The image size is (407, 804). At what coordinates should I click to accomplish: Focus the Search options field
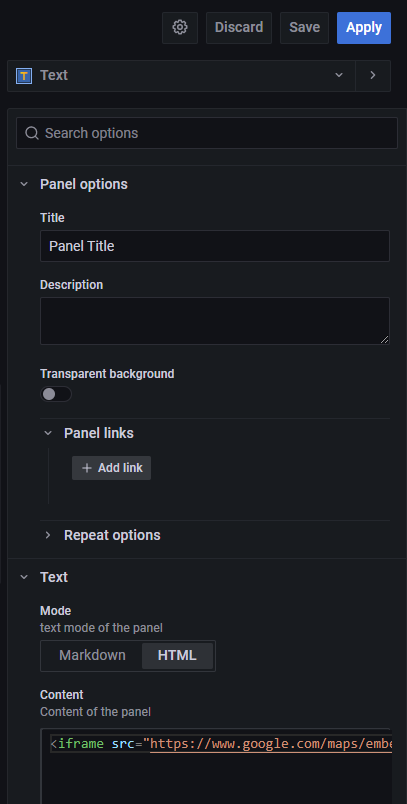(x=207, y=133)
